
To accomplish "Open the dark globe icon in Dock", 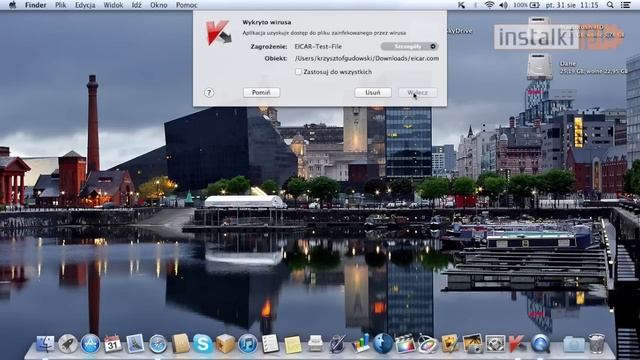I will 382,344.
